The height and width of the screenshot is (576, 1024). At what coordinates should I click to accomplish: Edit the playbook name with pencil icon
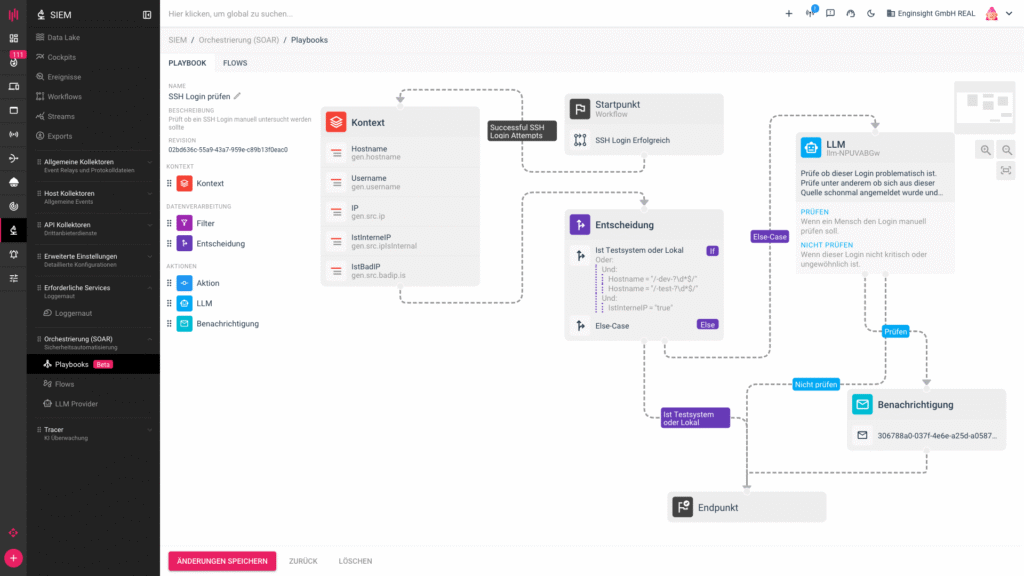238,96
